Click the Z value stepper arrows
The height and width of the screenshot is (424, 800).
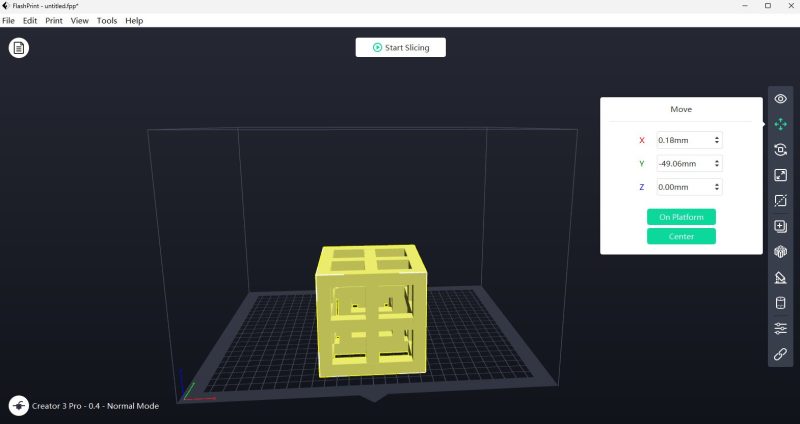(717, 187)
